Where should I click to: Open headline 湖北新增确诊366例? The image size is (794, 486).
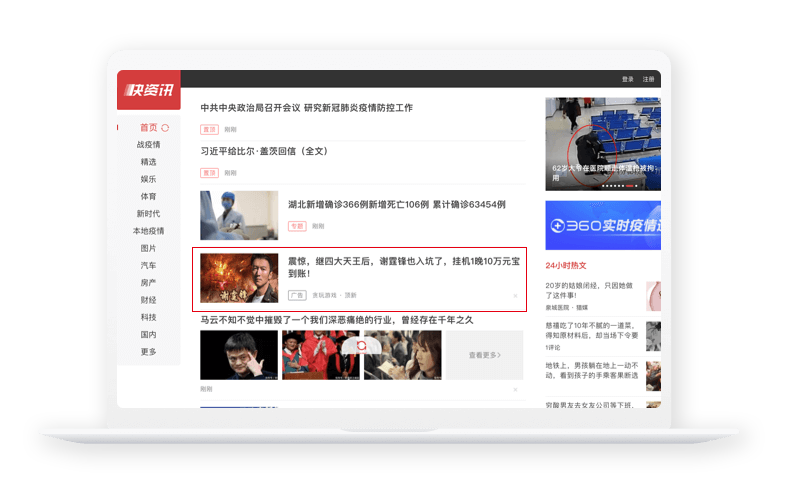(397, 205)
